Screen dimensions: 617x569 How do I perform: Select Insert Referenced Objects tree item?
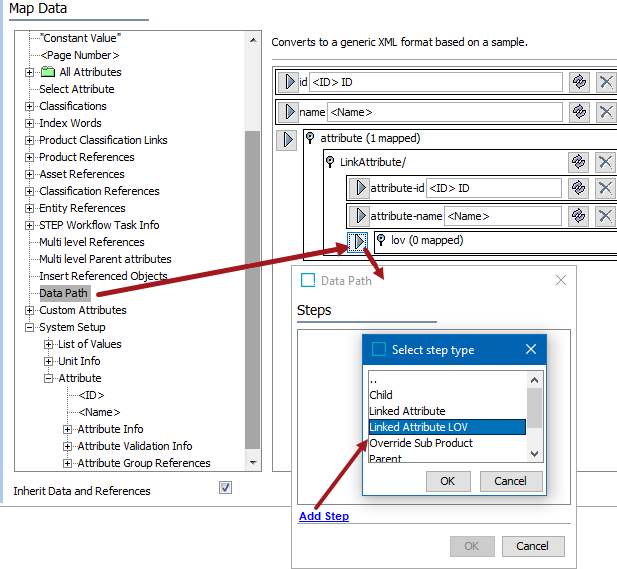pos(103,276)
